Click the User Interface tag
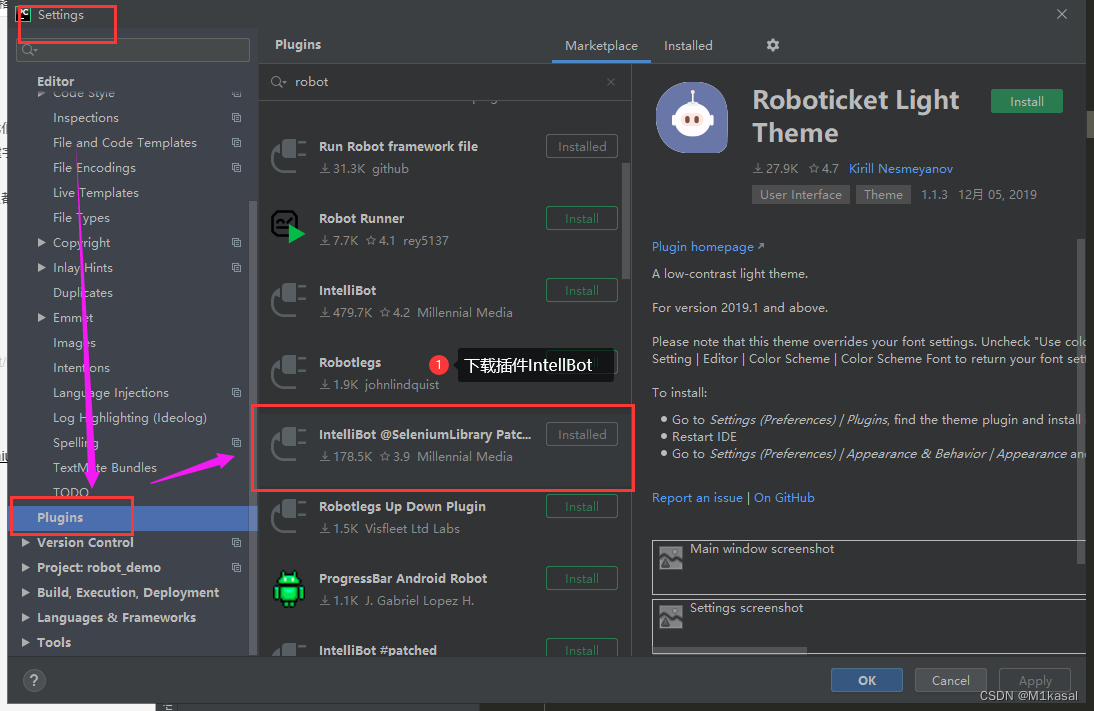The width and height of the screenshot is (1094, 711). (x=800, y=195)
